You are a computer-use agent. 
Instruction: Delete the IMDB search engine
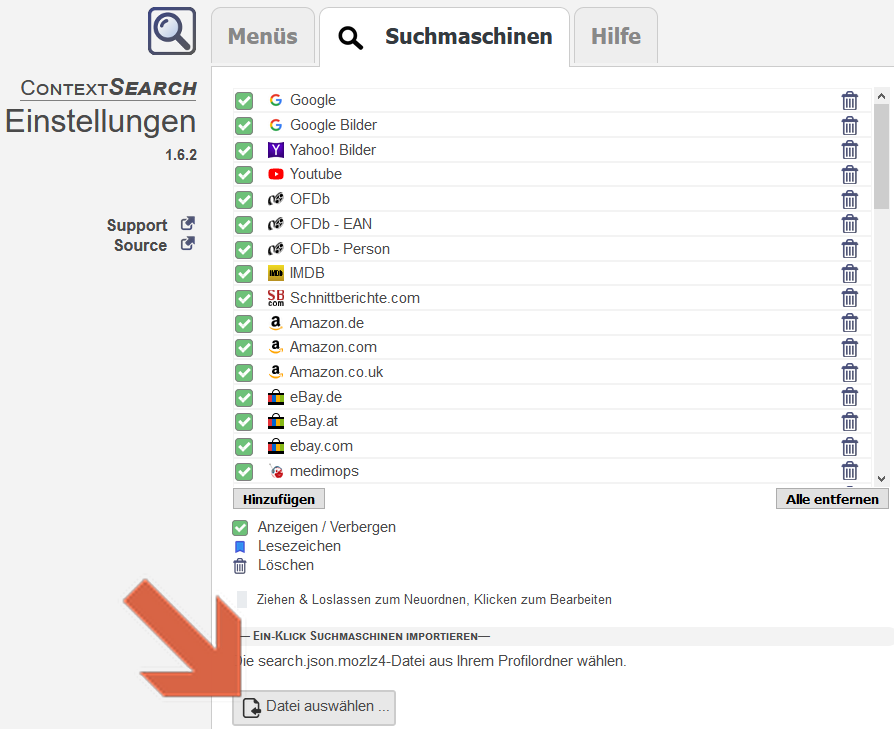coord(850,274)
